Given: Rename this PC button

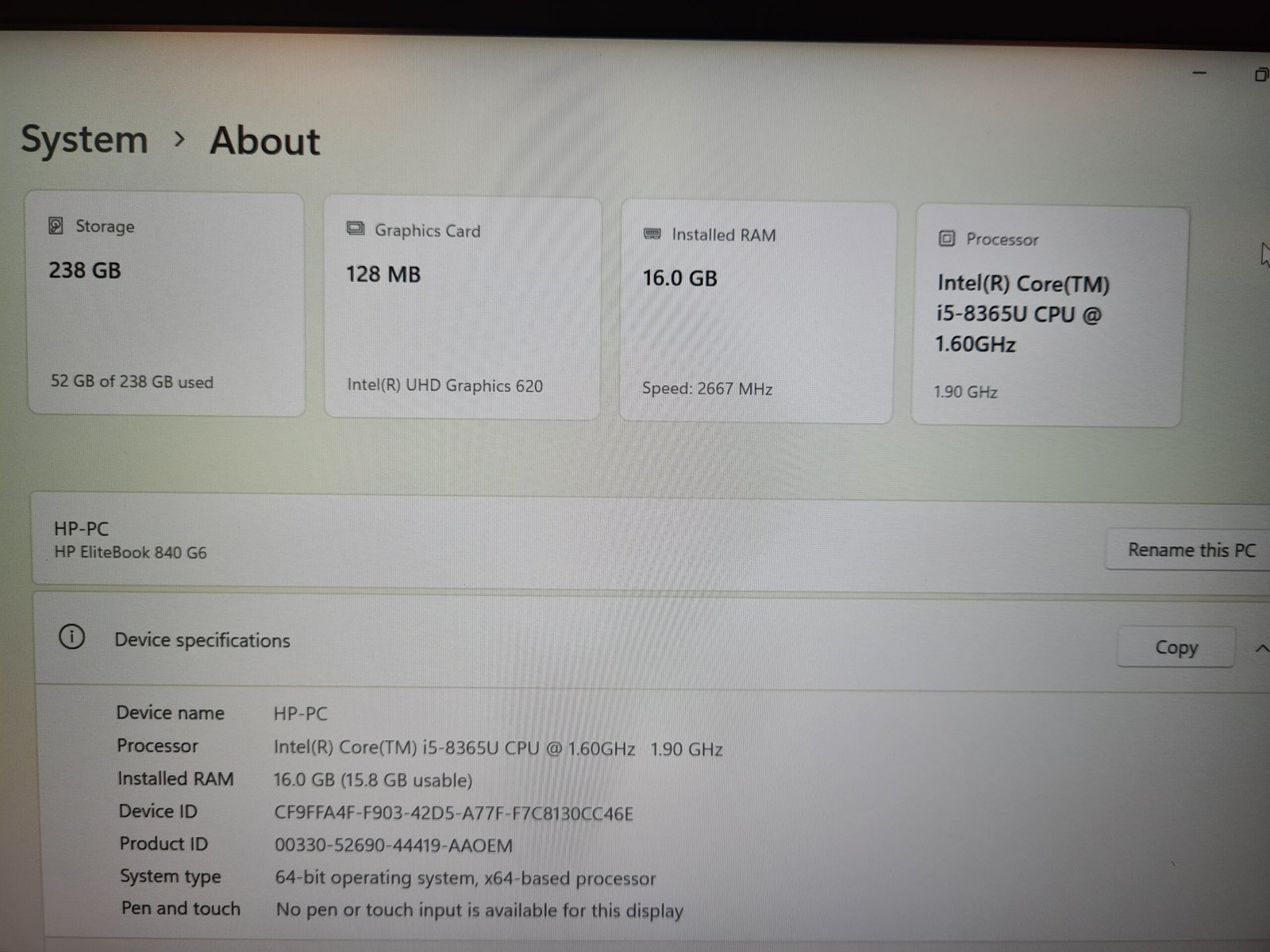Looking at the screenshot, I should point(1188,549).
